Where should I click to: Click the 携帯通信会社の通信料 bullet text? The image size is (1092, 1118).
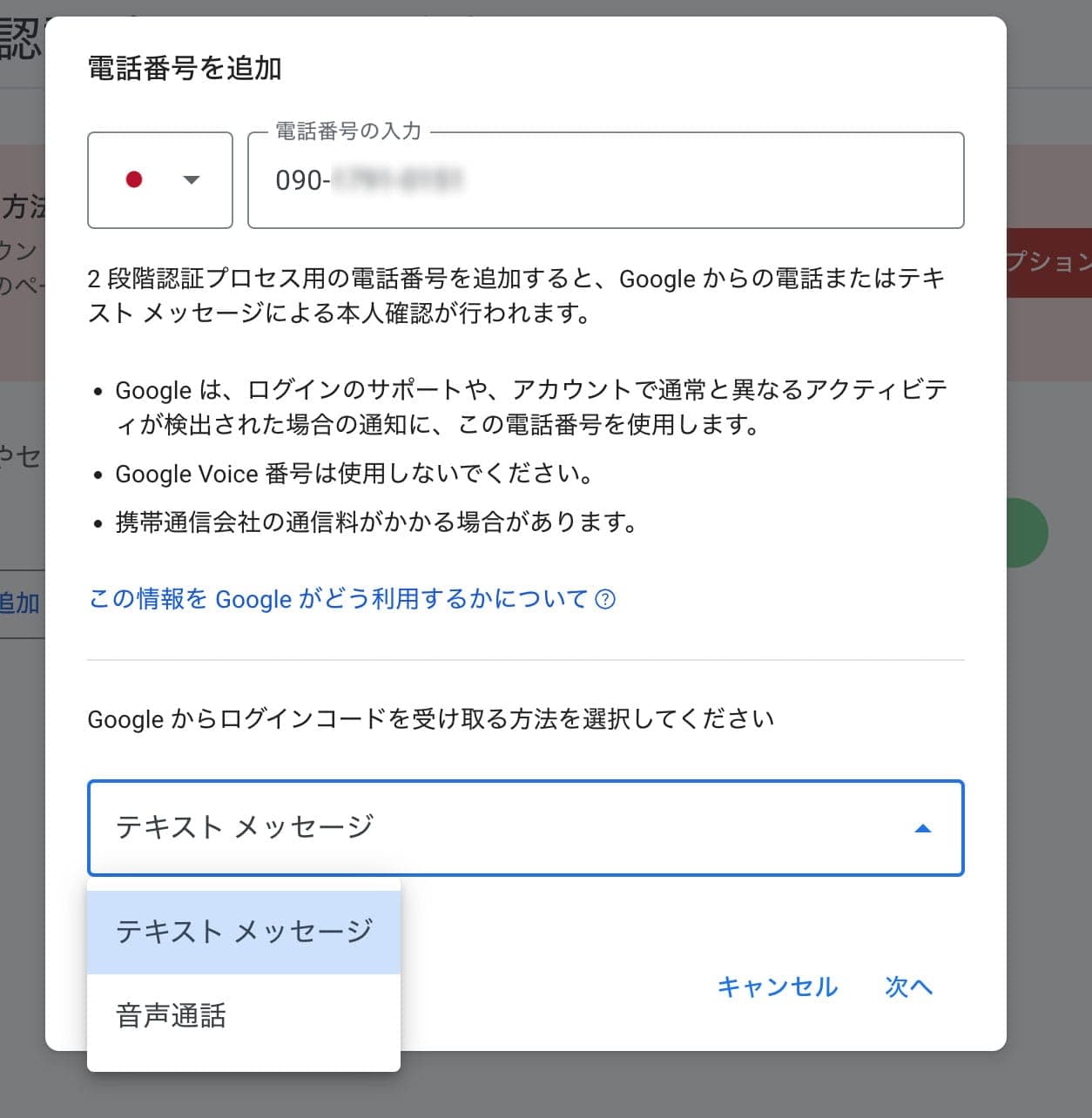[378, 522]
